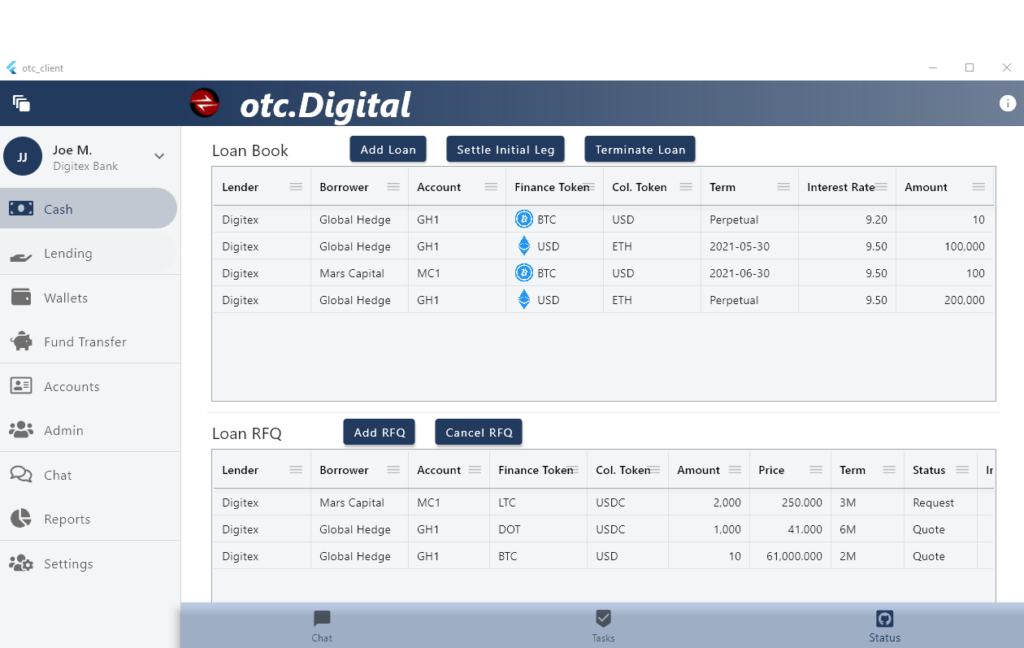This screenshot has height=648, width=1024.
Task: Open the Chat sidebar entry
Action: click(22, 475)
